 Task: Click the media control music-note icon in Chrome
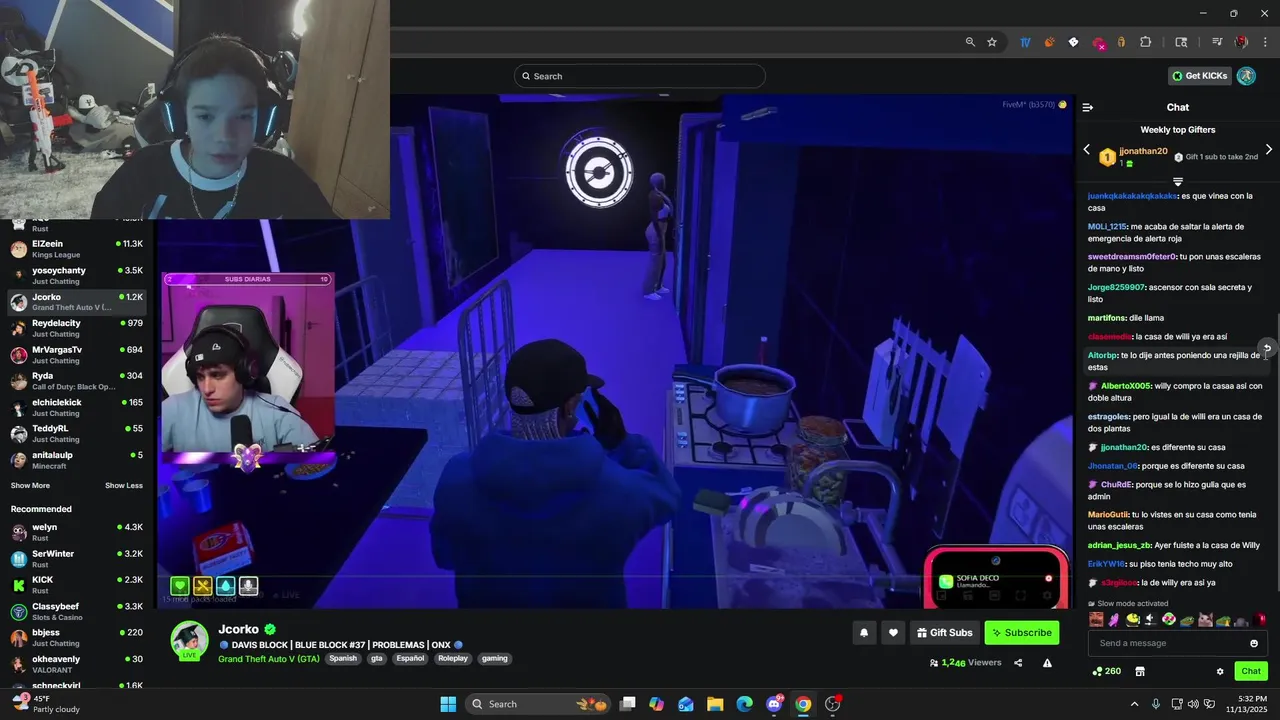[1217, 42]
